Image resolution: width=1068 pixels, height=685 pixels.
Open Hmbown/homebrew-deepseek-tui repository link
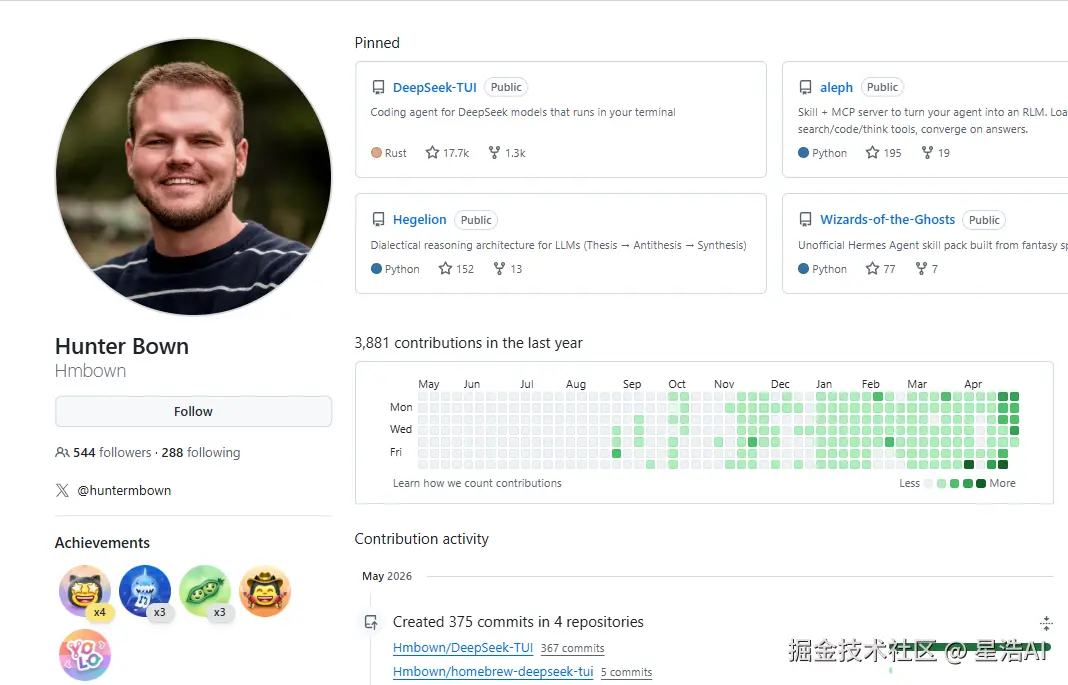493,671
